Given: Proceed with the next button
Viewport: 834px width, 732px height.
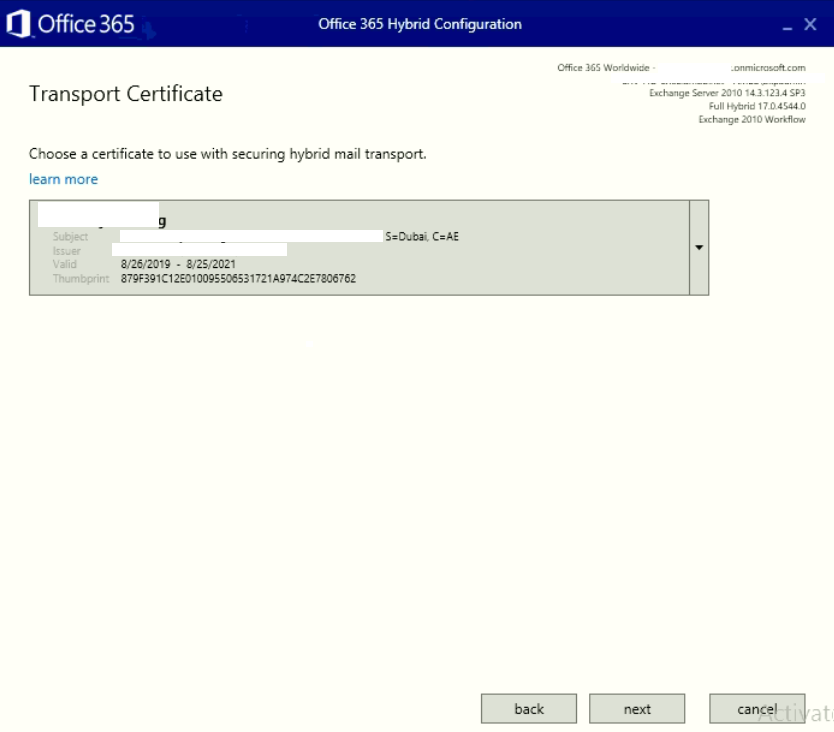Looking at the screenshot, I should pyautogui.click(x=637, y=709).
